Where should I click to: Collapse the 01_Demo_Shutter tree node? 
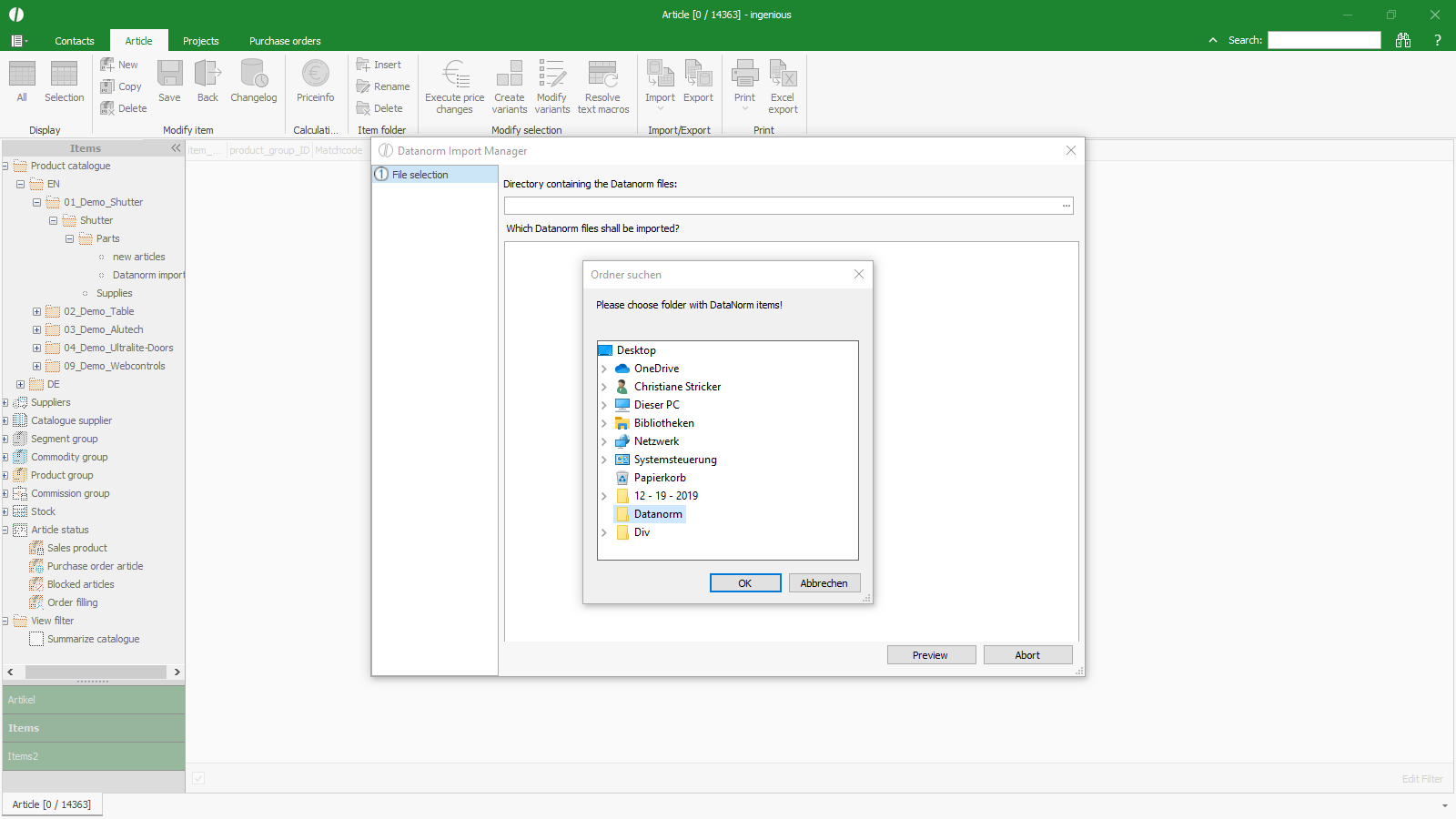(36, 202)
